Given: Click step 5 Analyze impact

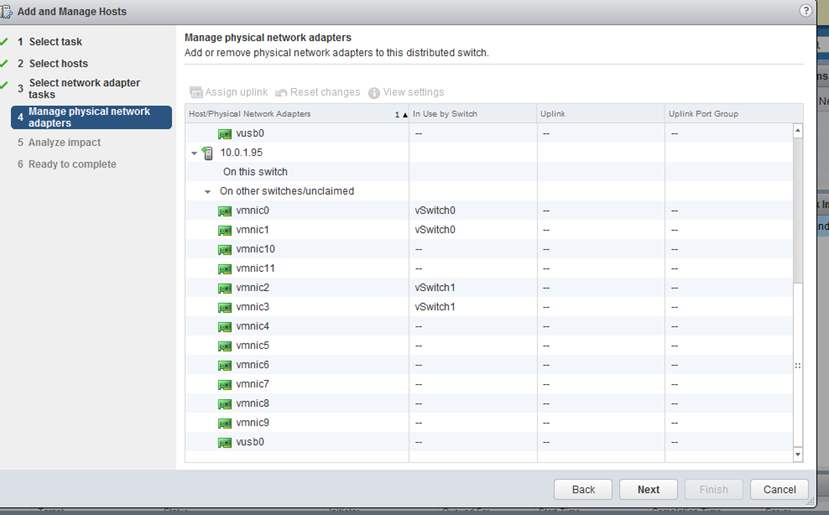Looking at the screenshot, I should pyautogui.click(x=64, y=142).
